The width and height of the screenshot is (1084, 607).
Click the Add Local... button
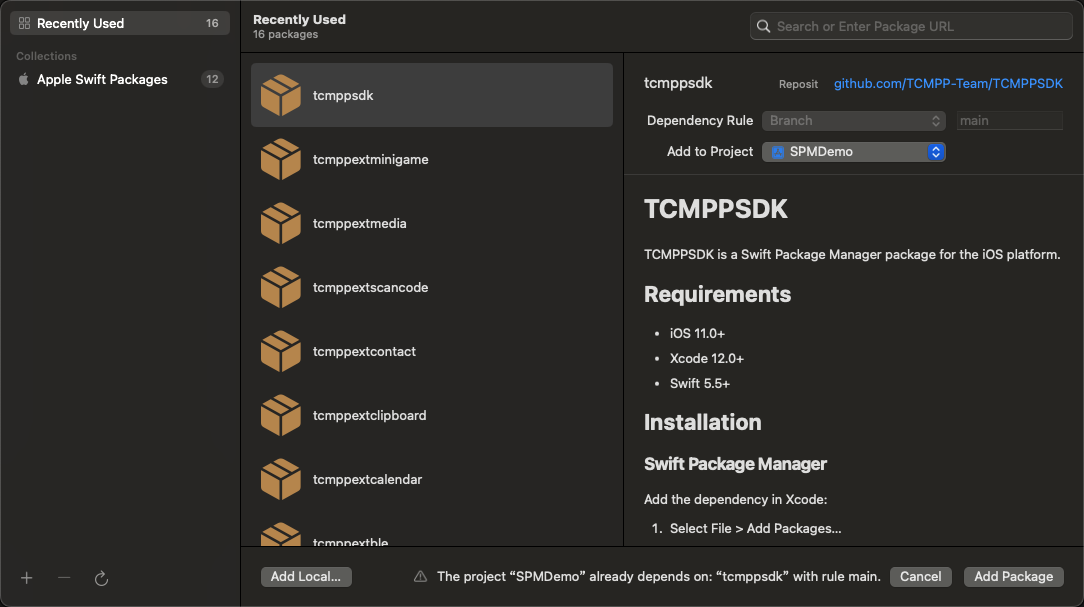tap(306, 577)
